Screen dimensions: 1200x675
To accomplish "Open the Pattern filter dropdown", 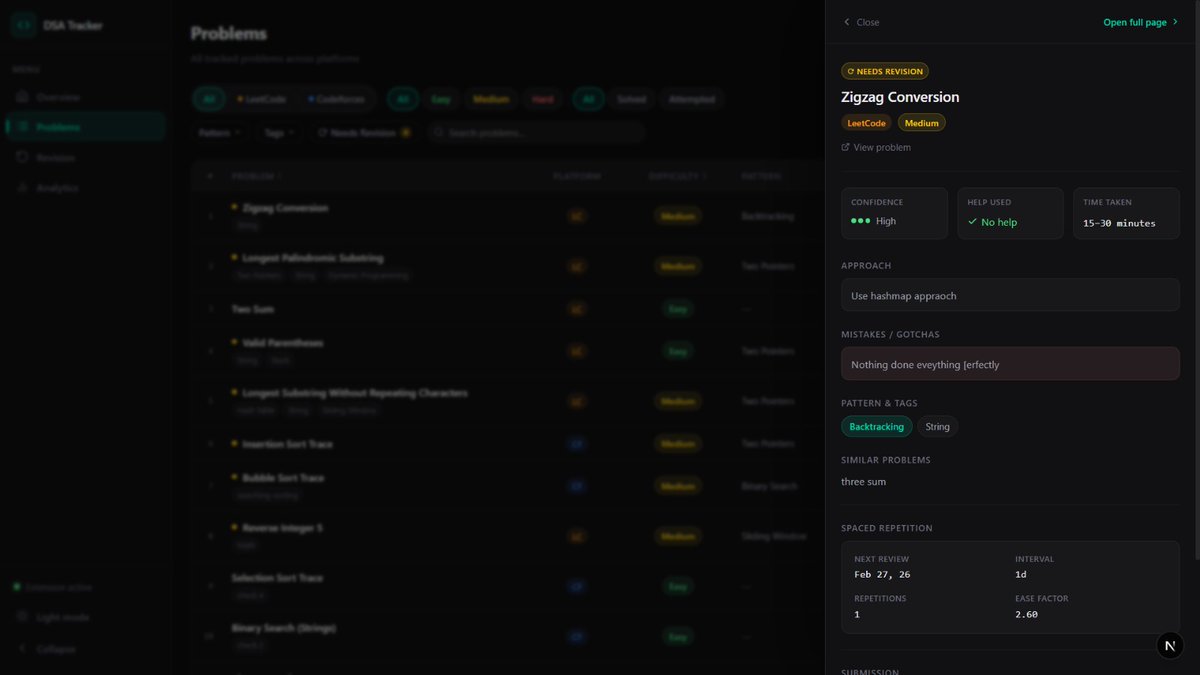I will [219, 132].
